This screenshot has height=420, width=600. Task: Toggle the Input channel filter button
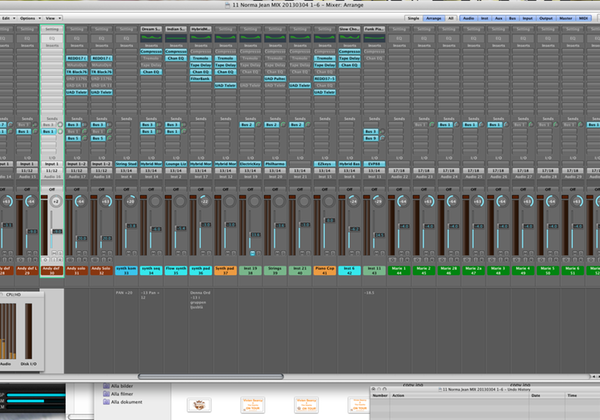(x=527, y=18)
